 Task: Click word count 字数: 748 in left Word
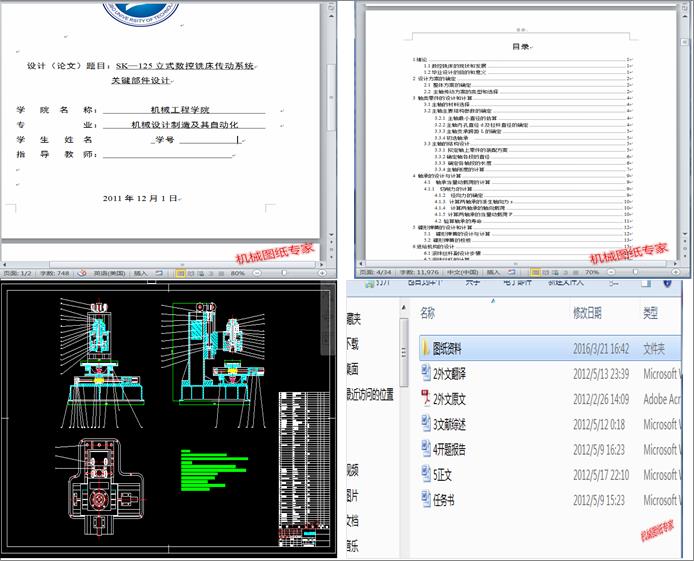(x=54, y=273)
